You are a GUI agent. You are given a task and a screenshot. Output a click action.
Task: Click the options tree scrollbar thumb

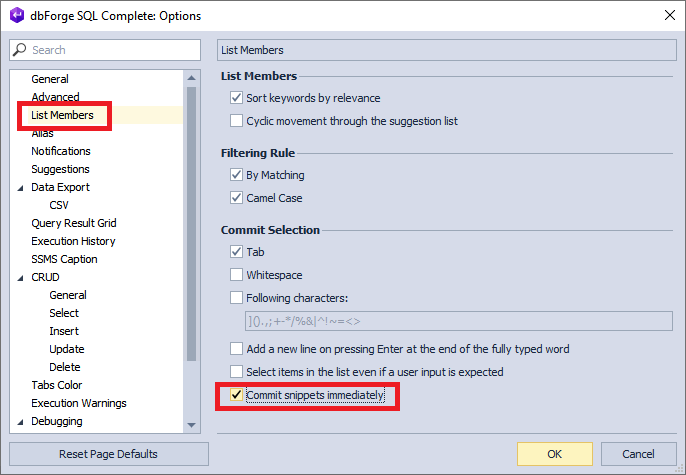coord(191,224)
